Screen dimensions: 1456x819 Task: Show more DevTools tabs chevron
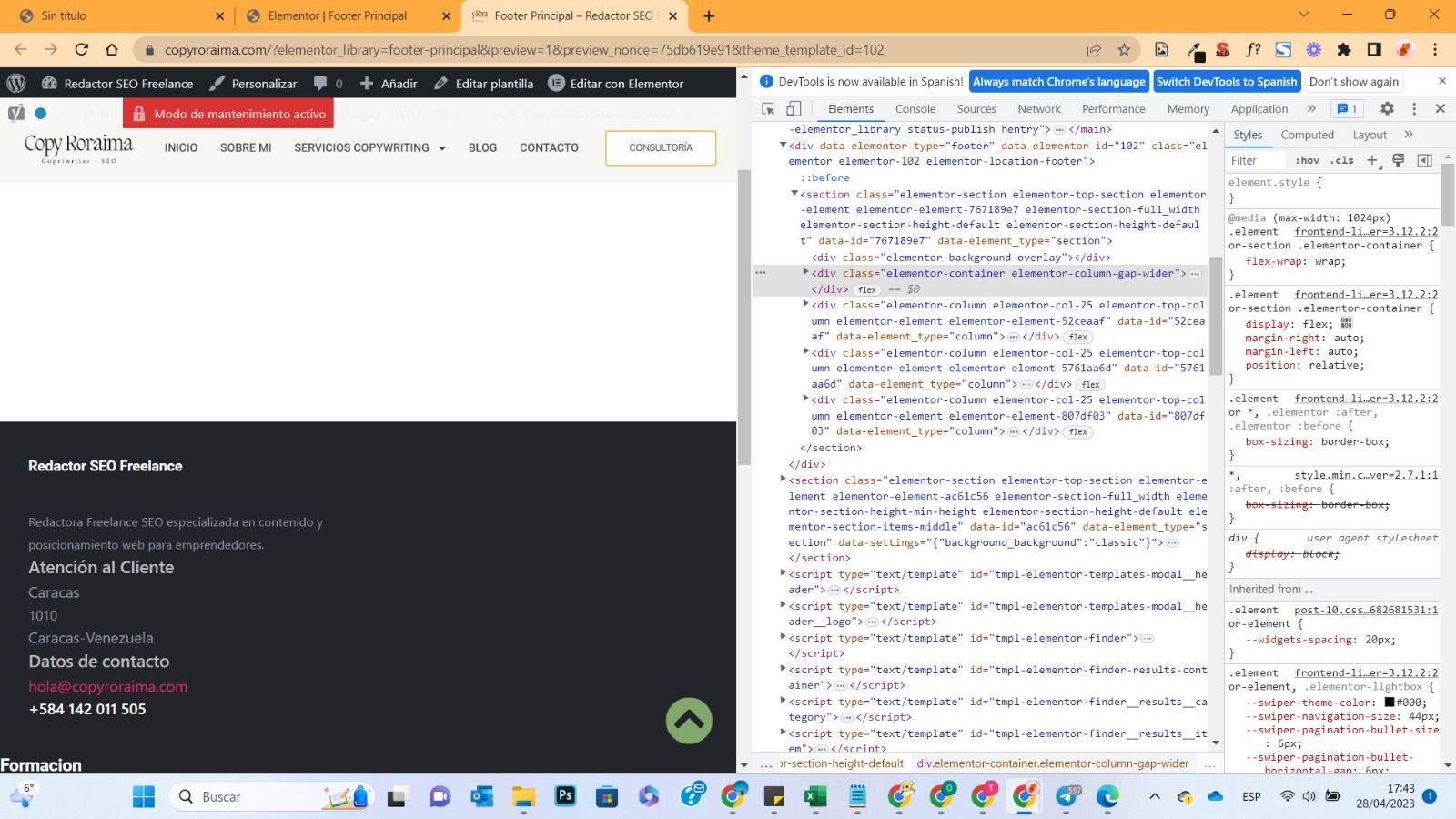(1311, 108)
